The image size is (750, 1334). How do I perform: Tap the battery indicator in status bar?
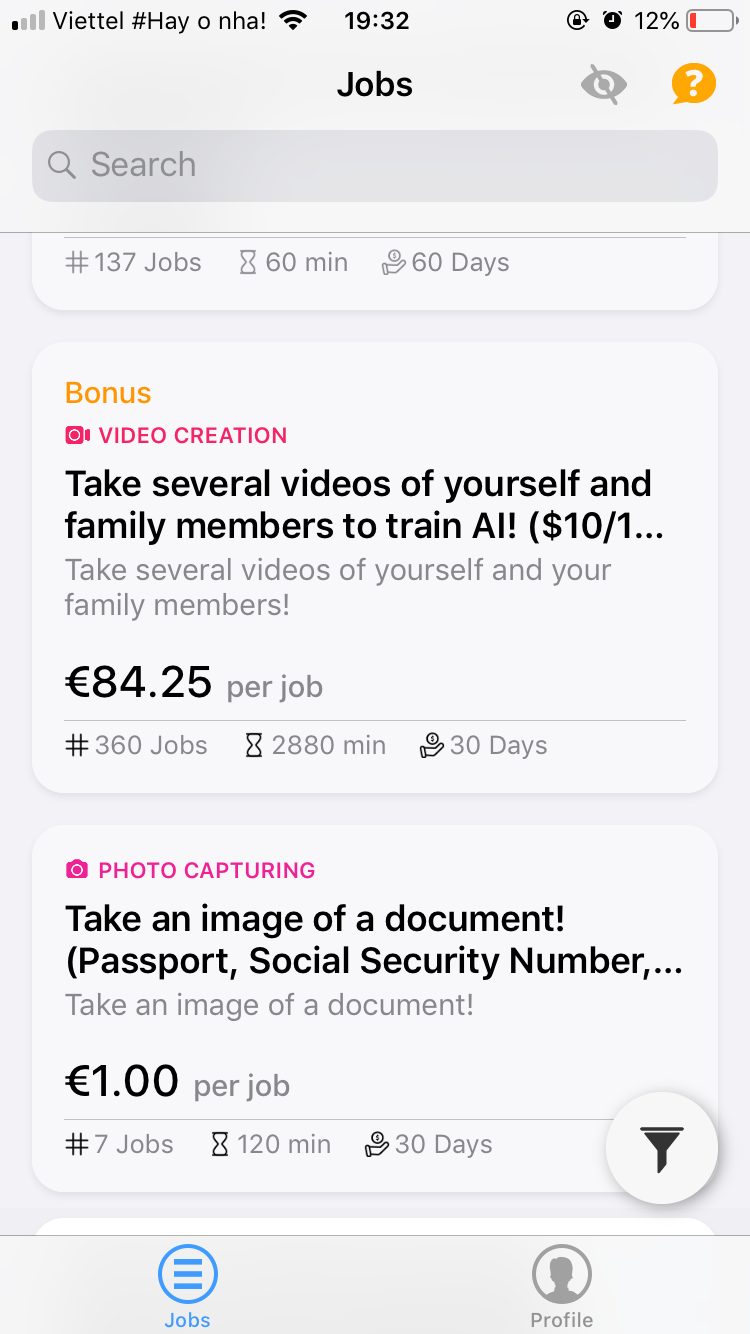pyautogui.click(x=712, y=20)
